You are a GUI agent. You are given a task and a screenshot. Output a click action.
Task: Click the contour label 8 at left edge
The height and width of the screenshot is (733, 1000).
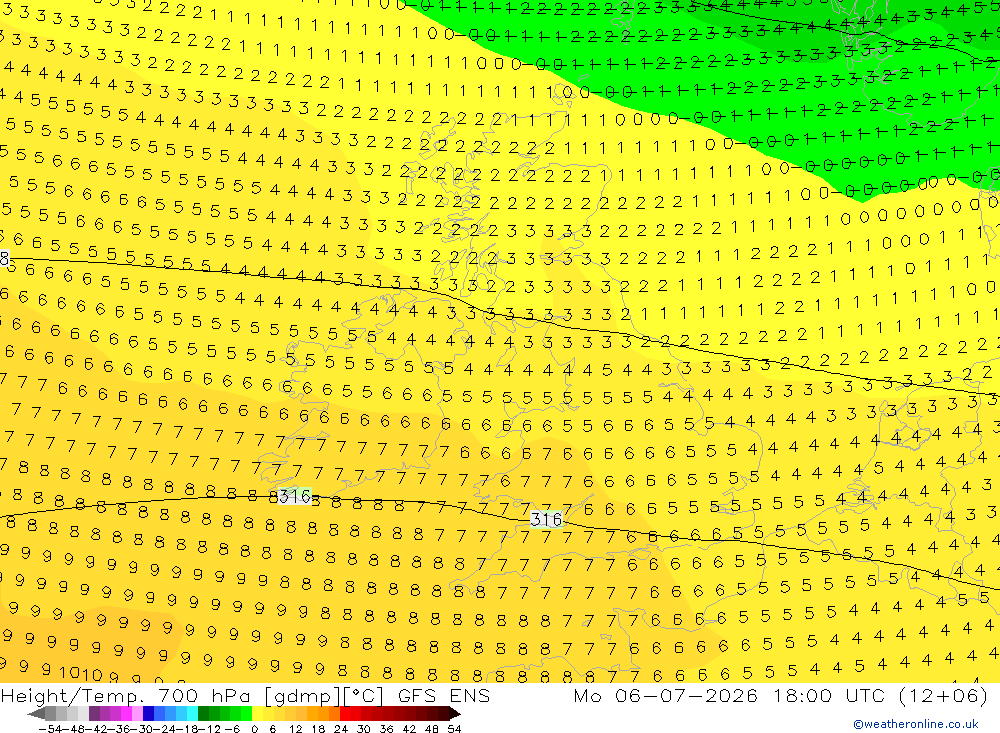coord(4,258)
